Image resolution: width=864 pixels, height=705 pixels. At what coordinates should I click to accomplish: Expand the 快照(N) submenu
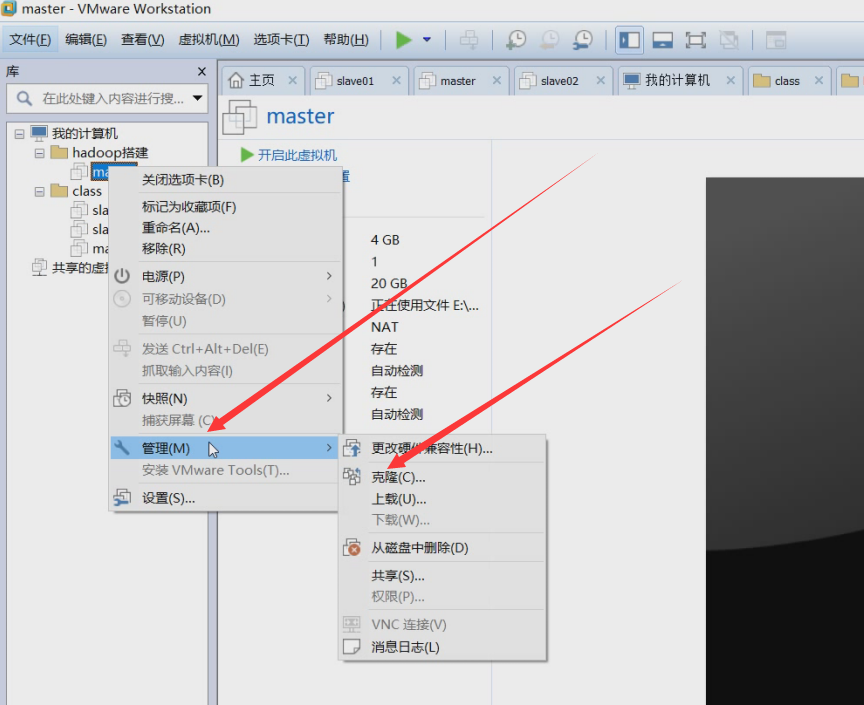click(226, 399)
